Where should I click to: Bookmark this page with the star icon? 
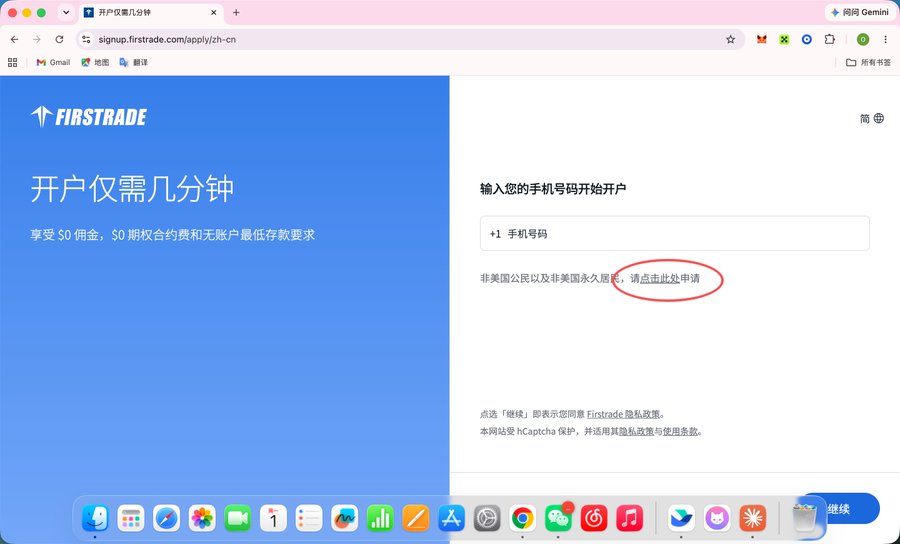click(731, 40)
